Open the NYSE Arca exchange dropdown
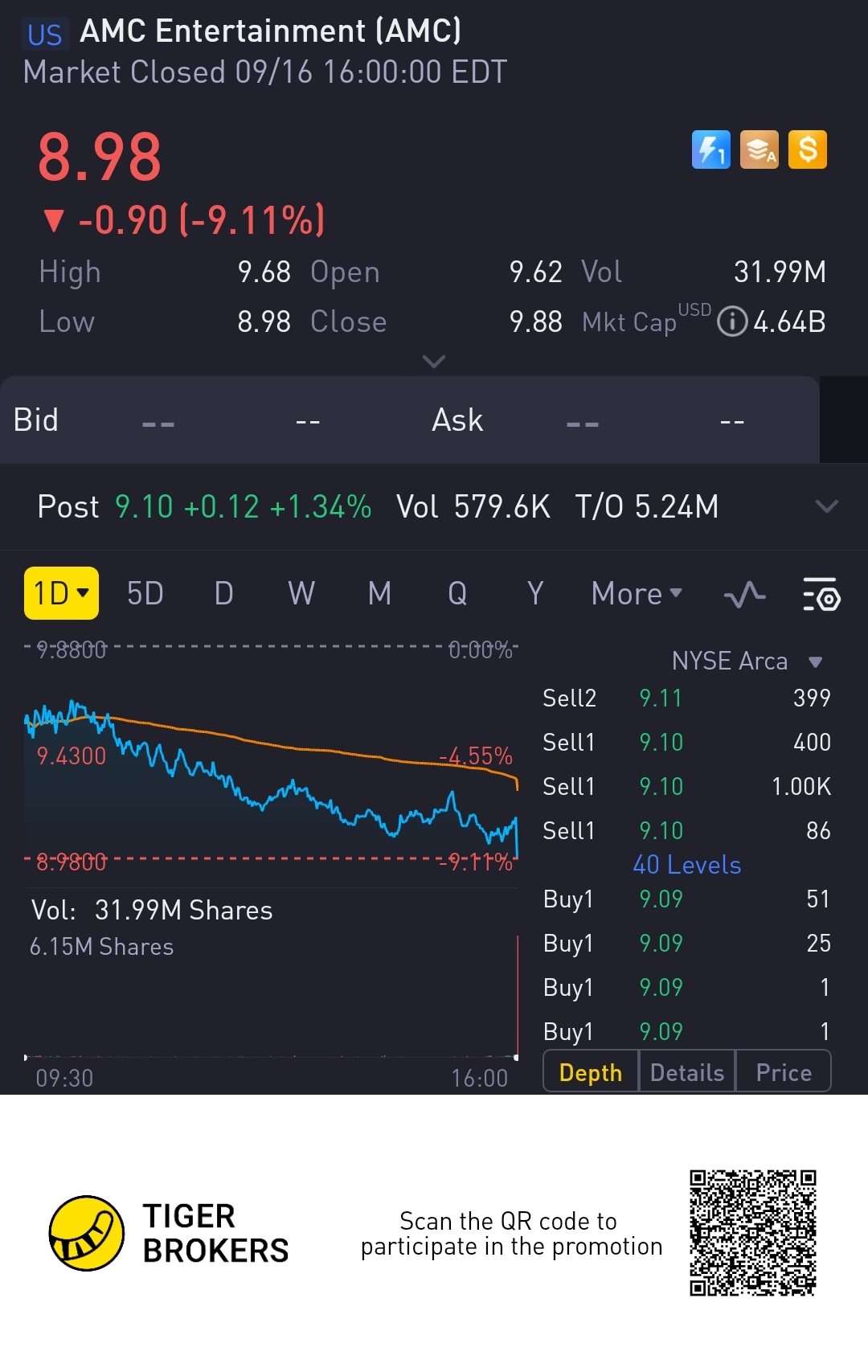 (747, 661)
